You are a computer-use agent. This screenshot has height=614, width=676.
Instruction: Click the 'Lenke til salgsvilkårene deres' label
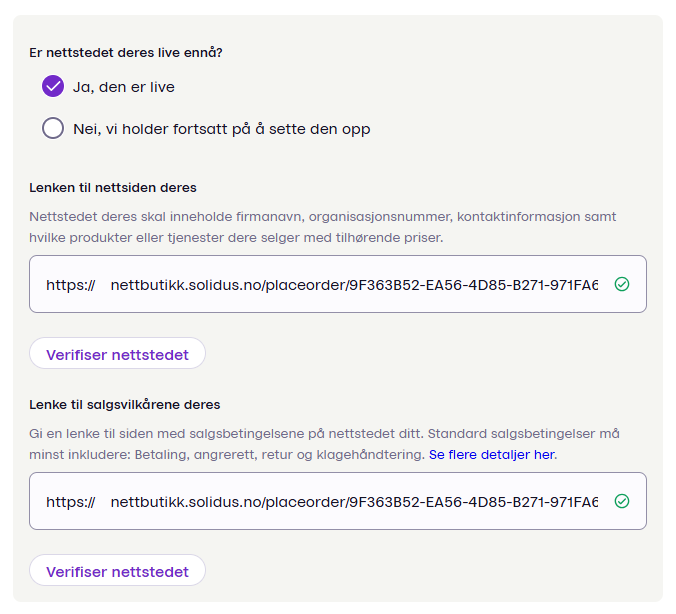(125, 404)
